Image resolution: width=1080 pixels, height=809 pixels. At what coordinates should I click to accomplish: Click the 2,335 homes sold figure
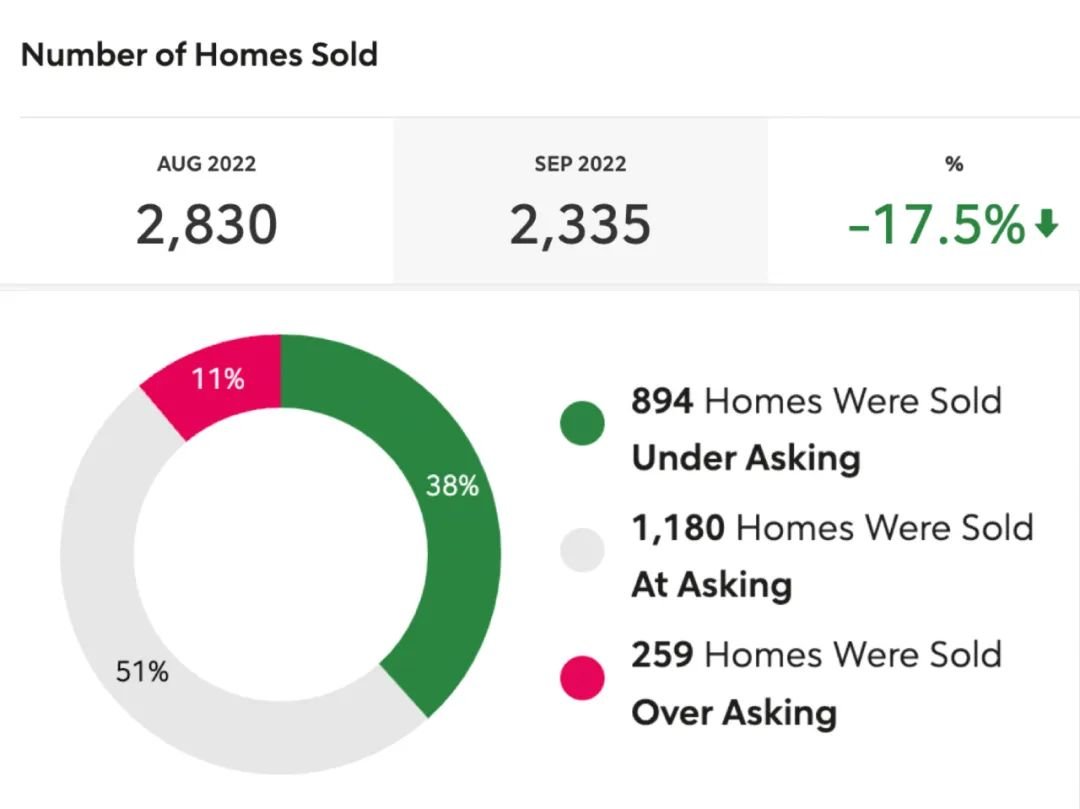(x=580, y=224)
